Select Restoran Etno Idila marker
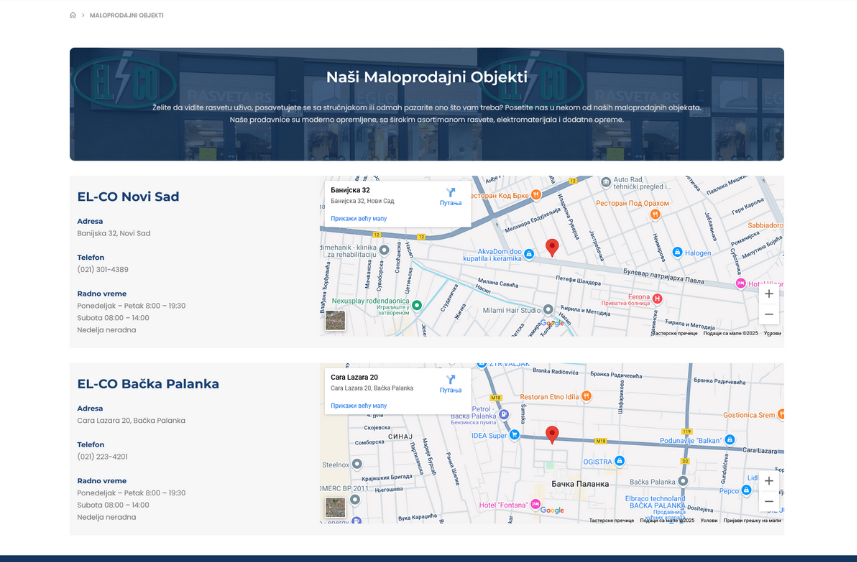857x562 pixels. pyautogui.click(x=586, y=396)
